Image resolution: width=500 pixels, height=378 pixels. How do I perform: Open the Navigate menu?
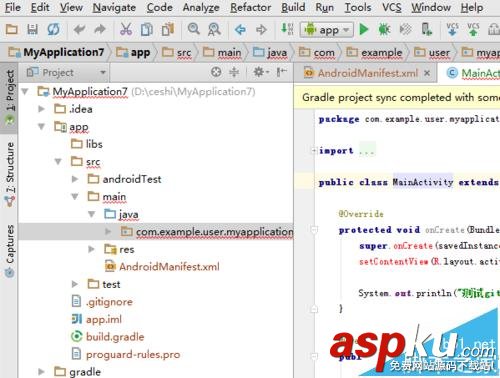(114, 7)
